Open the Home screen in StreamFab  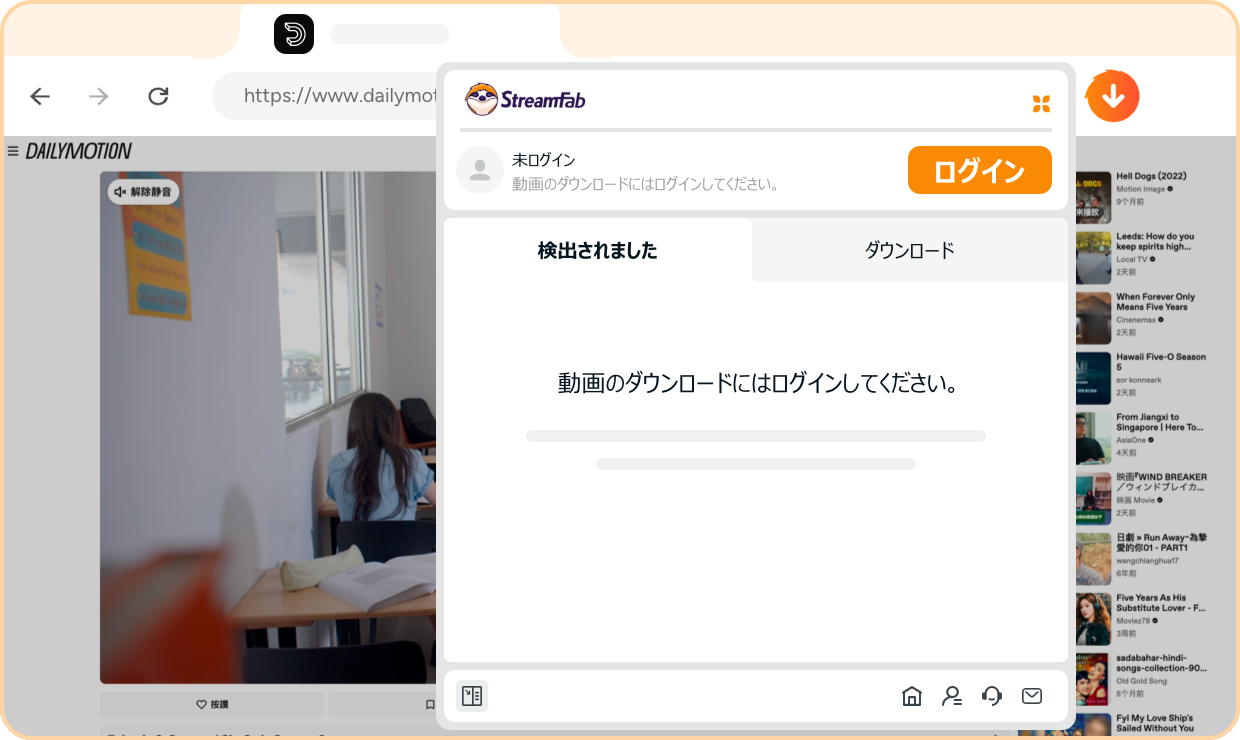[x=911, y=695]
